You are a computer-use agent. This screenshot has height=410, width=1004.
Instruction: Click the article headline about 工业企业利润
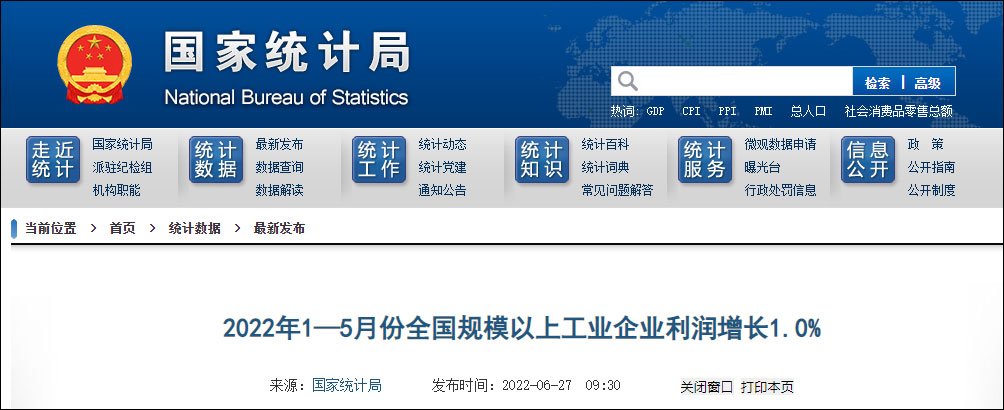click(522, 329)
